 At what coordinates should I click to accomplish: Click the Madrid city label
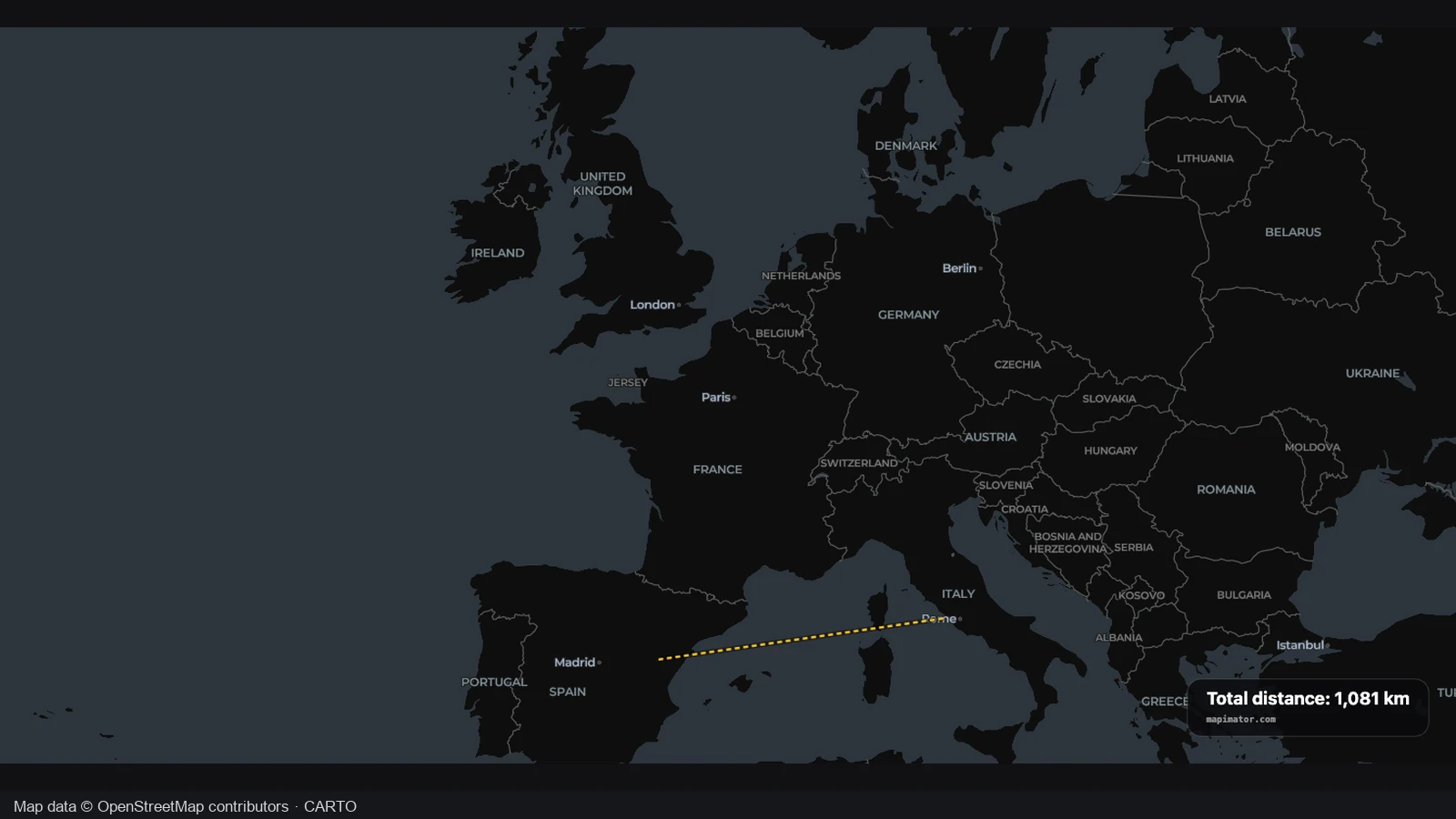tap(574, 662)
